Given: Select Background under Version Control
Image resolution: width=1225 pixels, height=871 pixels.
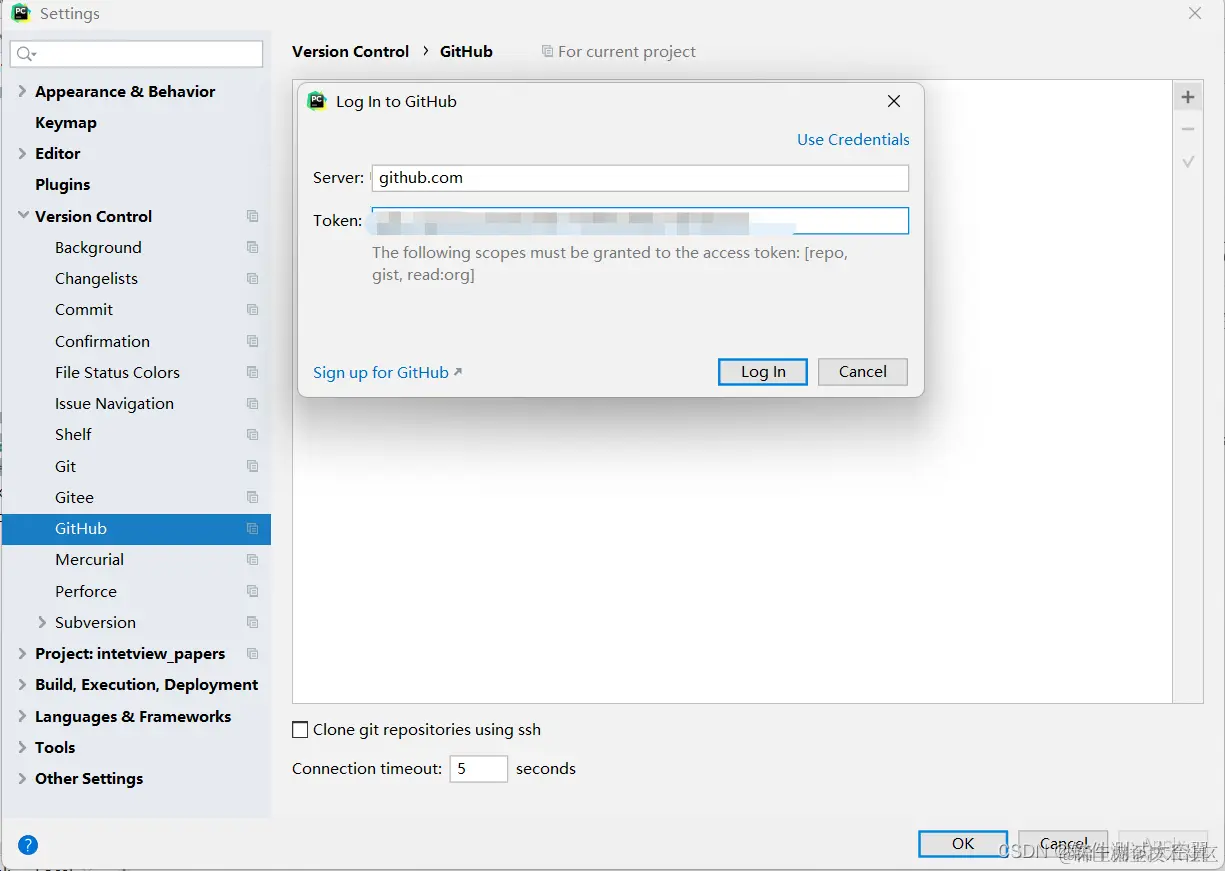Looking at the screenshot, I should (x=98, y=247).
